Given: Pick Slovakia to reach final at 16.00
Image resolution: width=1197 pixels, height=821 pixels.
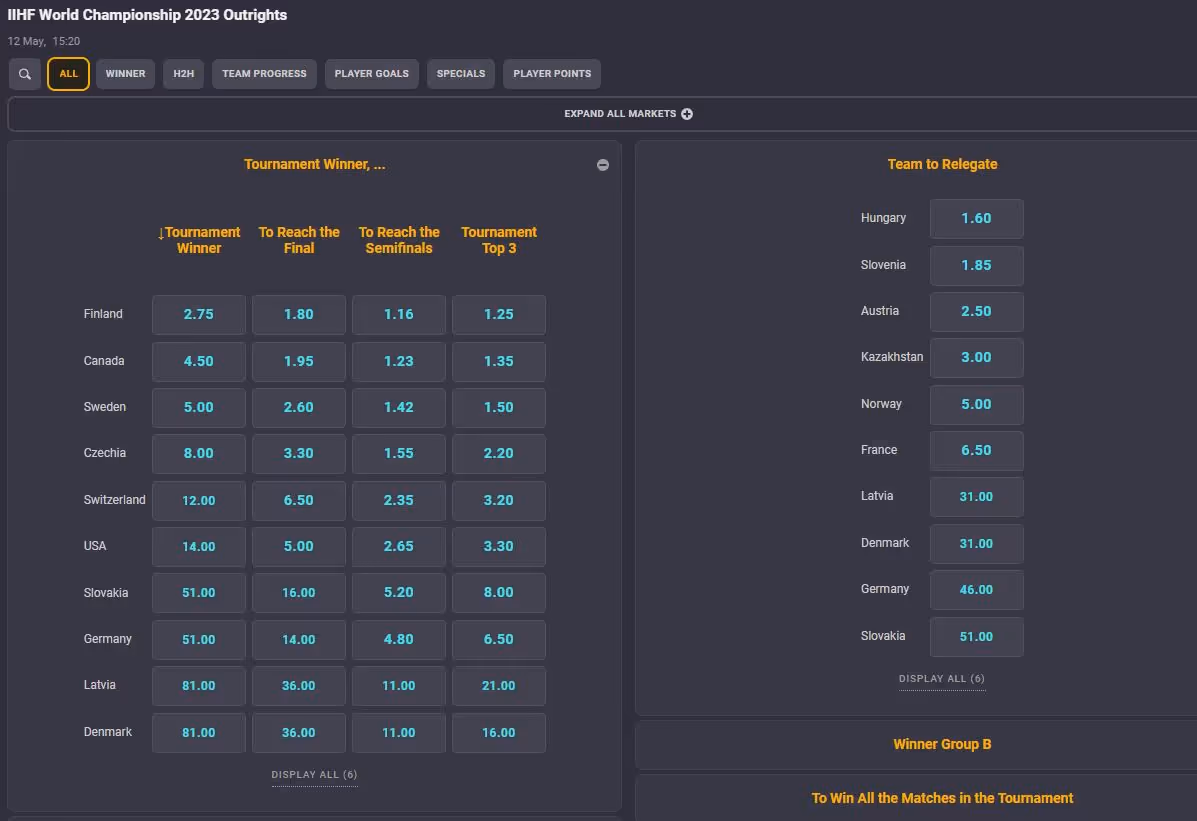Looking at the screenshot, I should click(x=298, y=593).
